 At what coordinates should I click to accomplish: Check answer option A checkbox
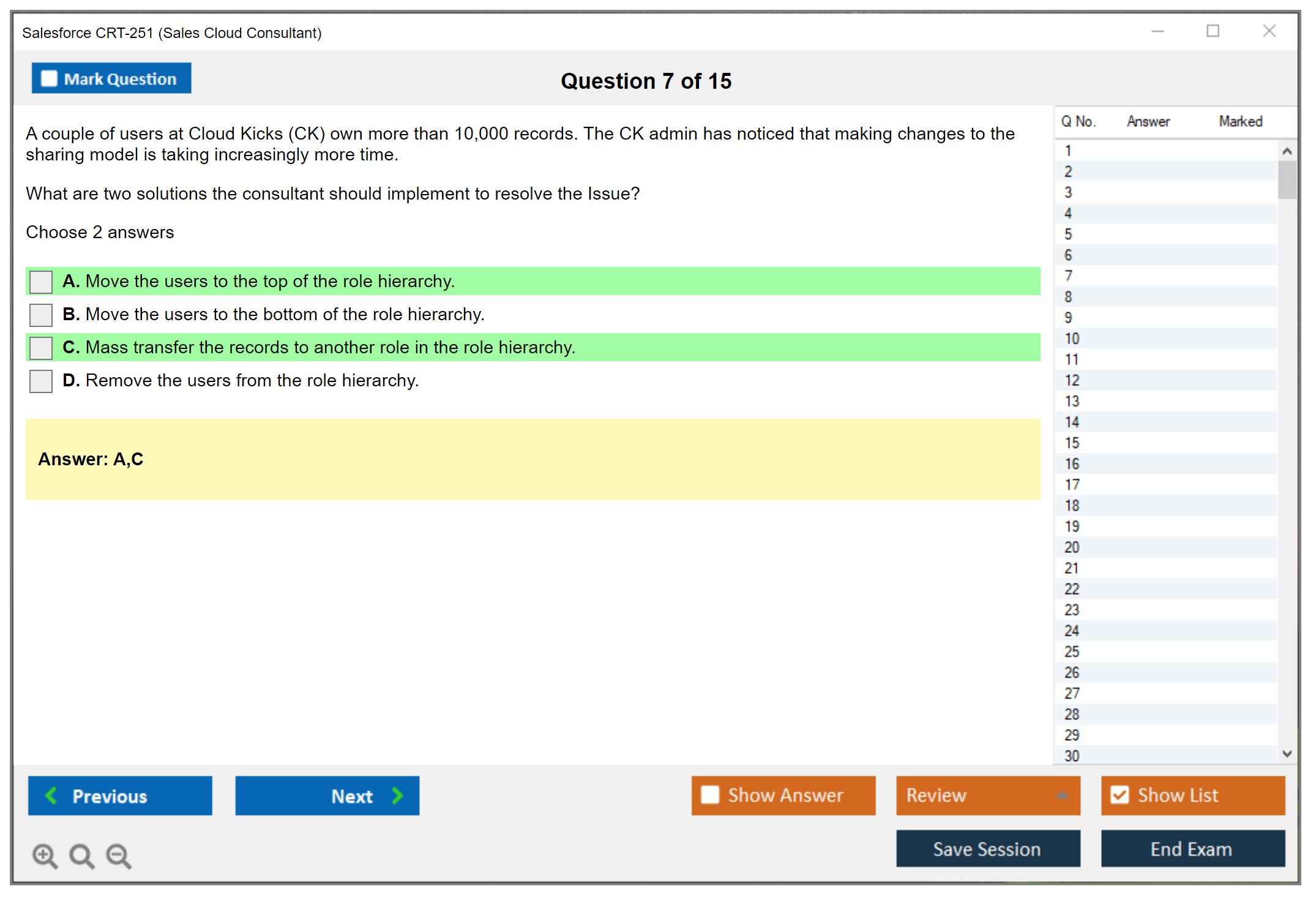pos(41,282)
